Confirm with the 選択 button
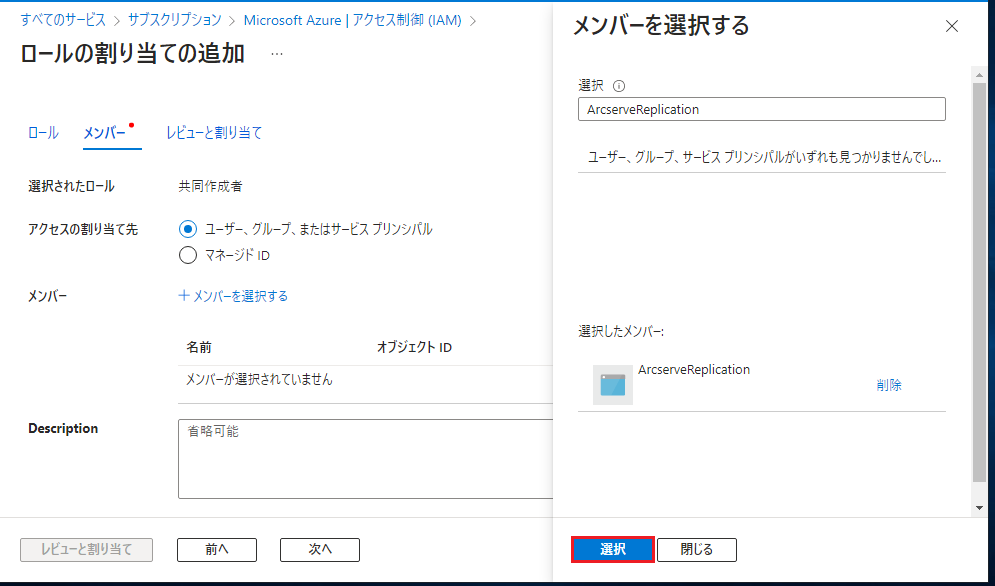This screenshot has height=586, width=995. [612, 549]
